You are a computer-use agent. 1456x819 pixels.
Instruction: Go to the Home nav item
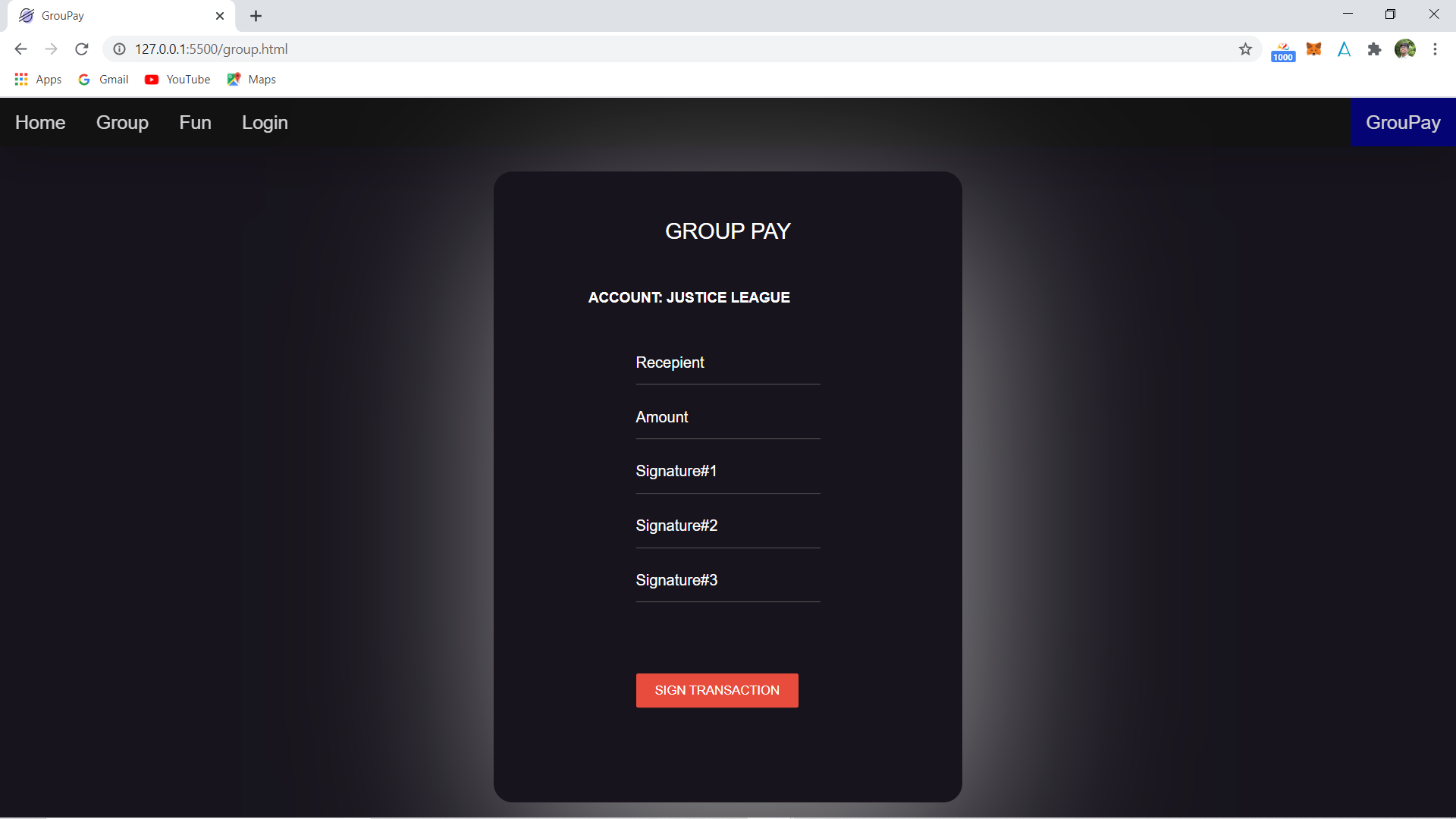click(40, 123)
